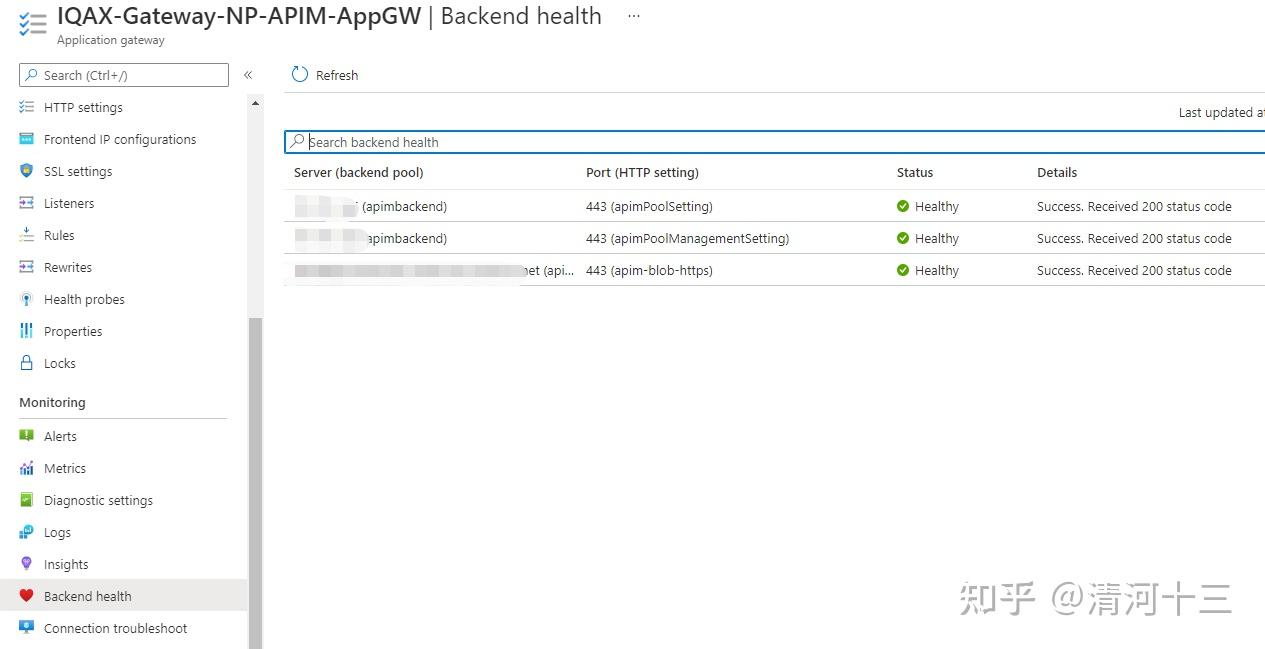Click the Server (backend pool) column header

click(x=358, y=172)
